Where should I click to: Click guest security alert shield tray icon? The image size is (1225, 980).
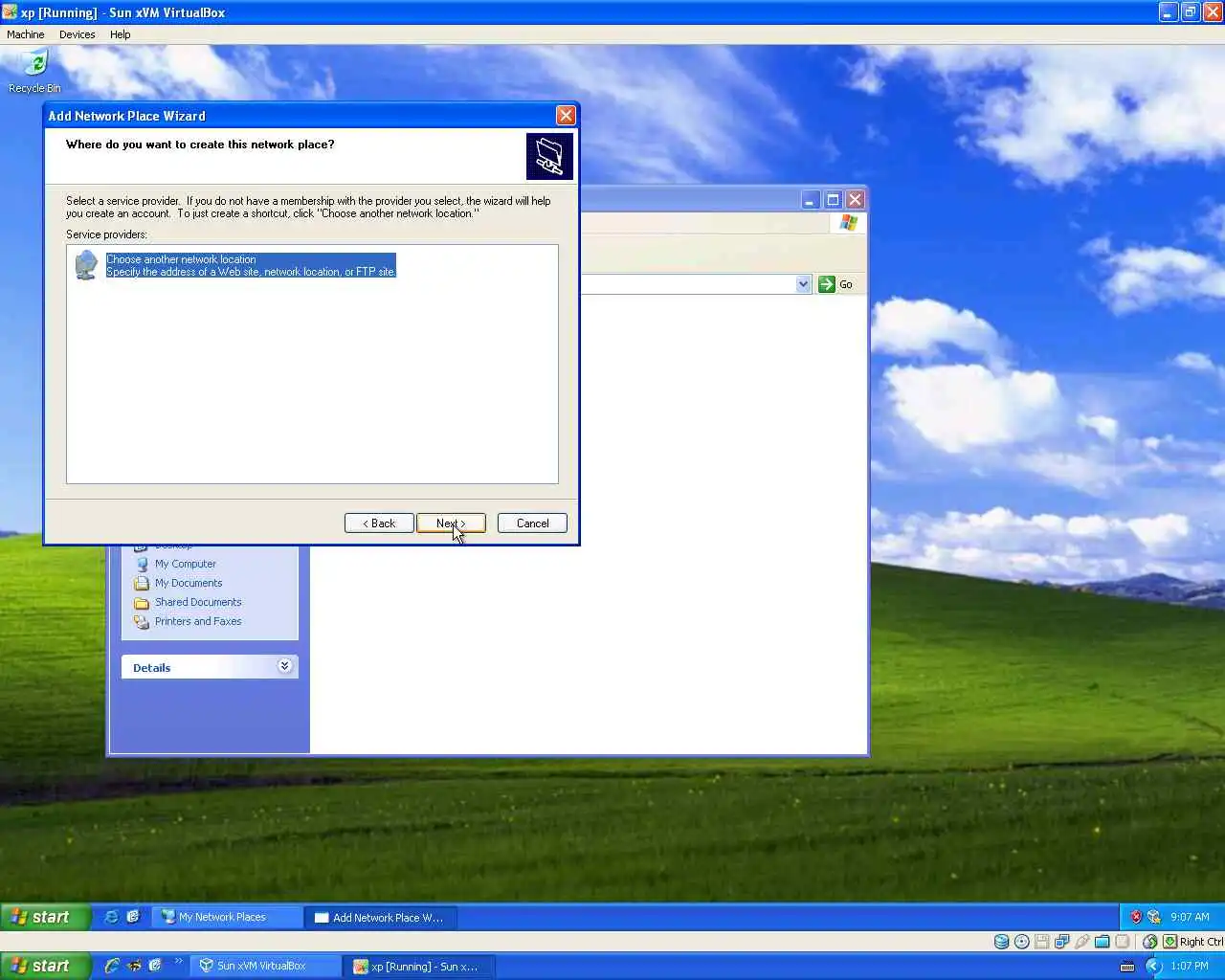point(1136,917)
